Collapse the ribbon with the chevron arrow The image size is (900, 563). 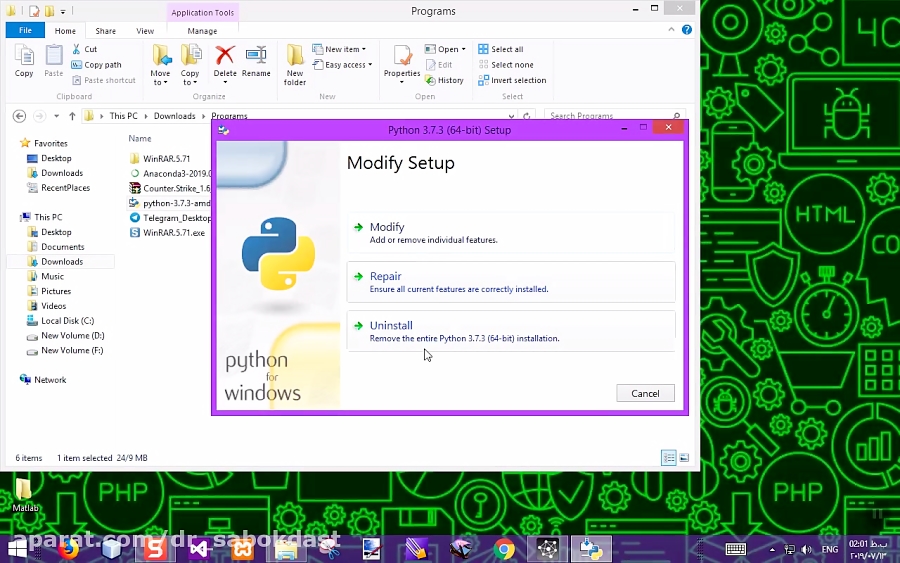coord(671,30)
